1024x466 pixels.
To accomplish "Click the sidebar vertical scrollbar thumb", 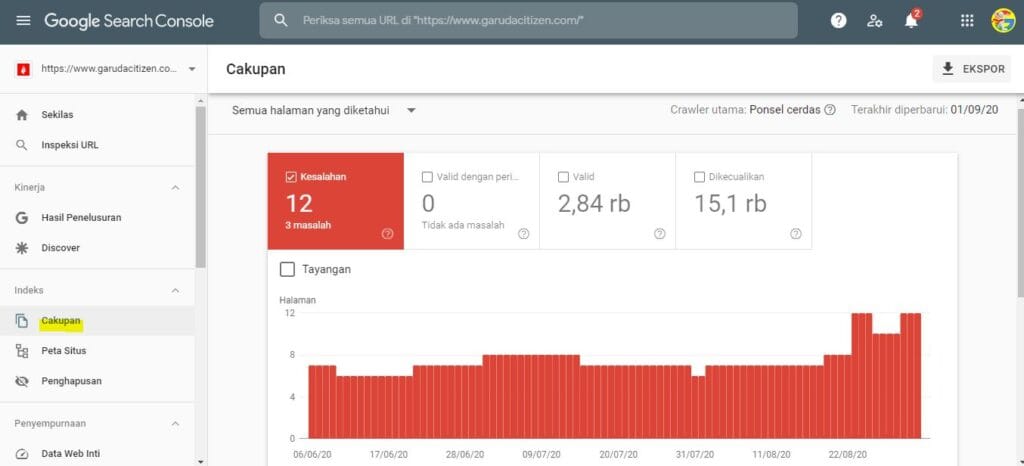I will (200, 187).
